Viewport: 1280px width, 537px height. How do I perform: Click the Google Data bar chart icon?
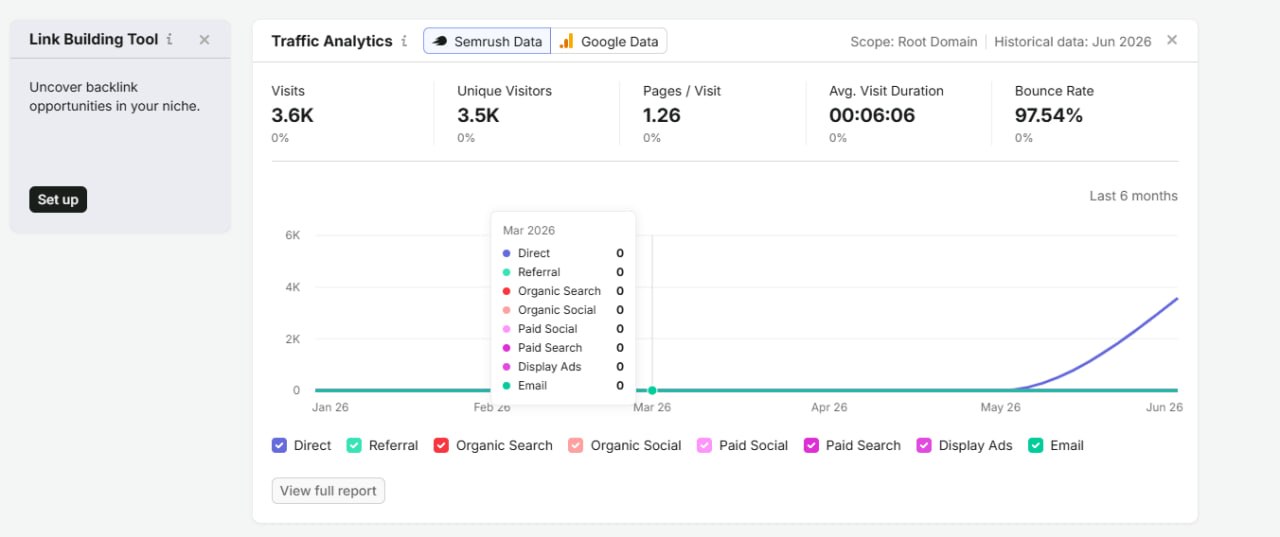click(567, 41)
